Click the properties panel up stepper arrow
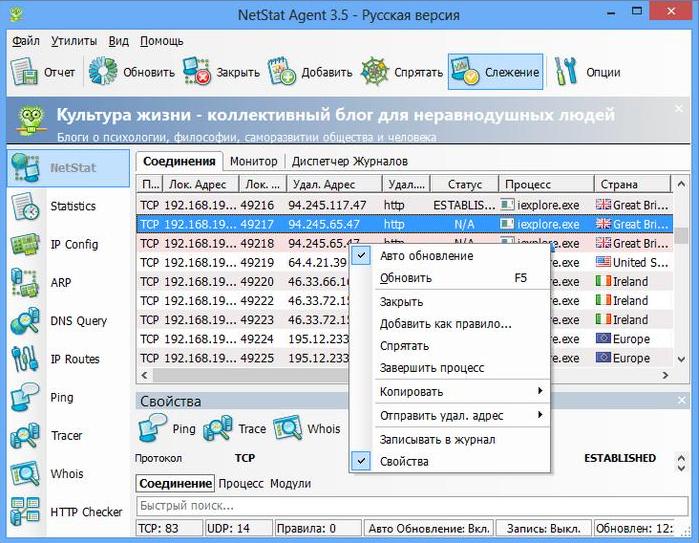Screen dimensions: 699x543 point(681,458)
